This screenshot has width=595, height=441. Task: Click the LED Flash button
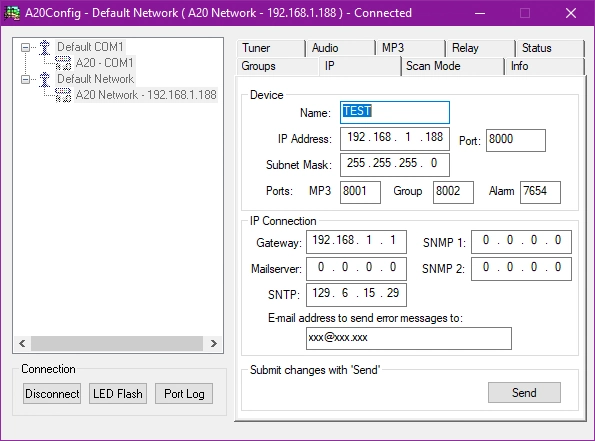click(118, 394)
